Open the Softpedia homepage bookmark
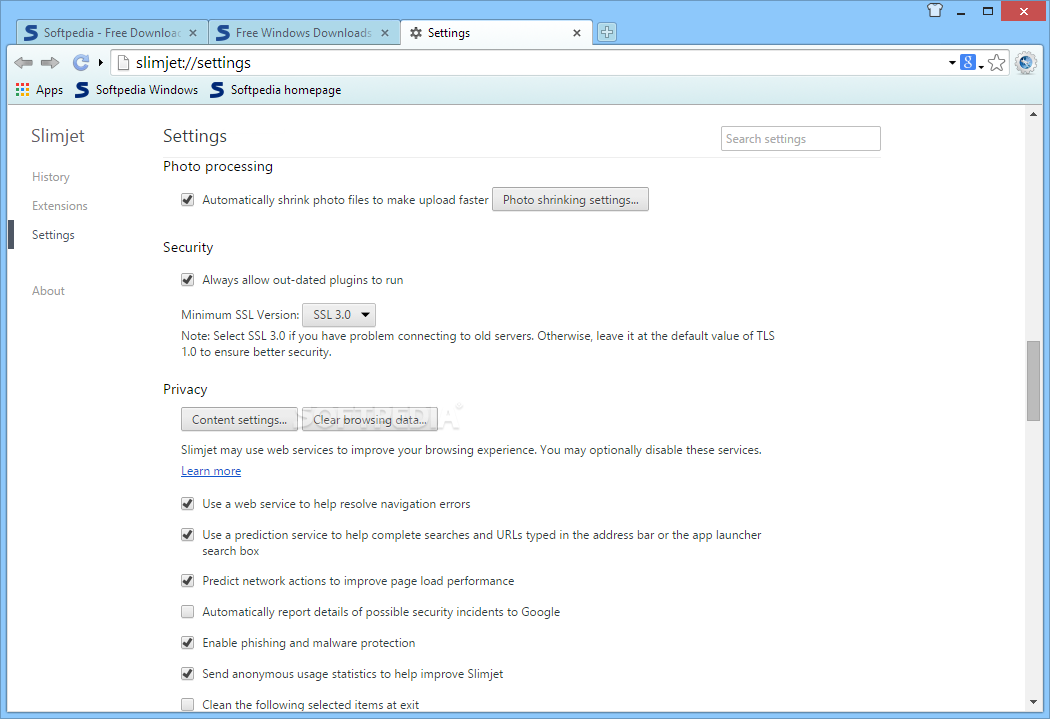 point(276,90)
